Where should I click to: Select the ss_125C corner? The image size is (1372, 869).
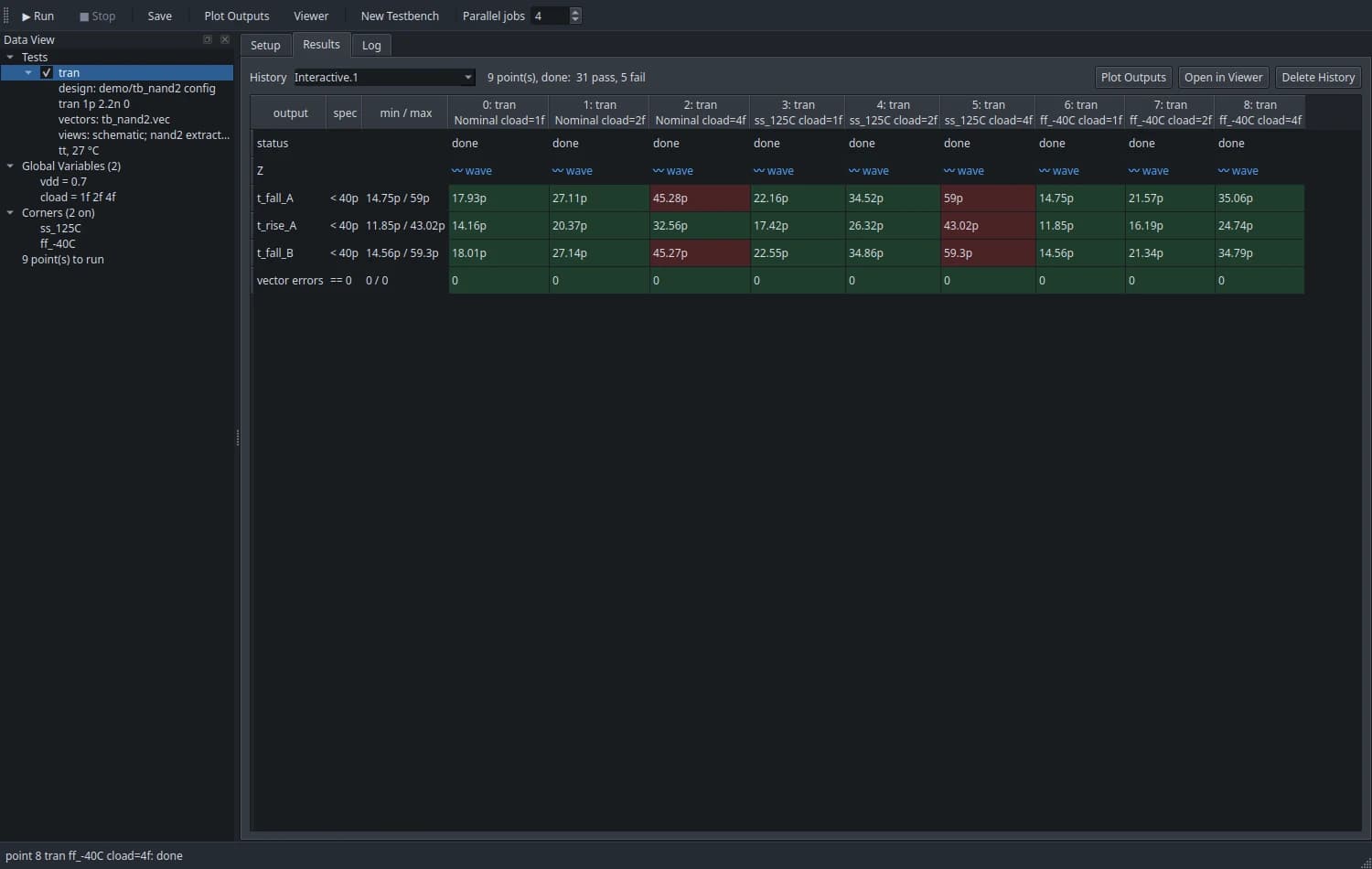click(60, 229)
